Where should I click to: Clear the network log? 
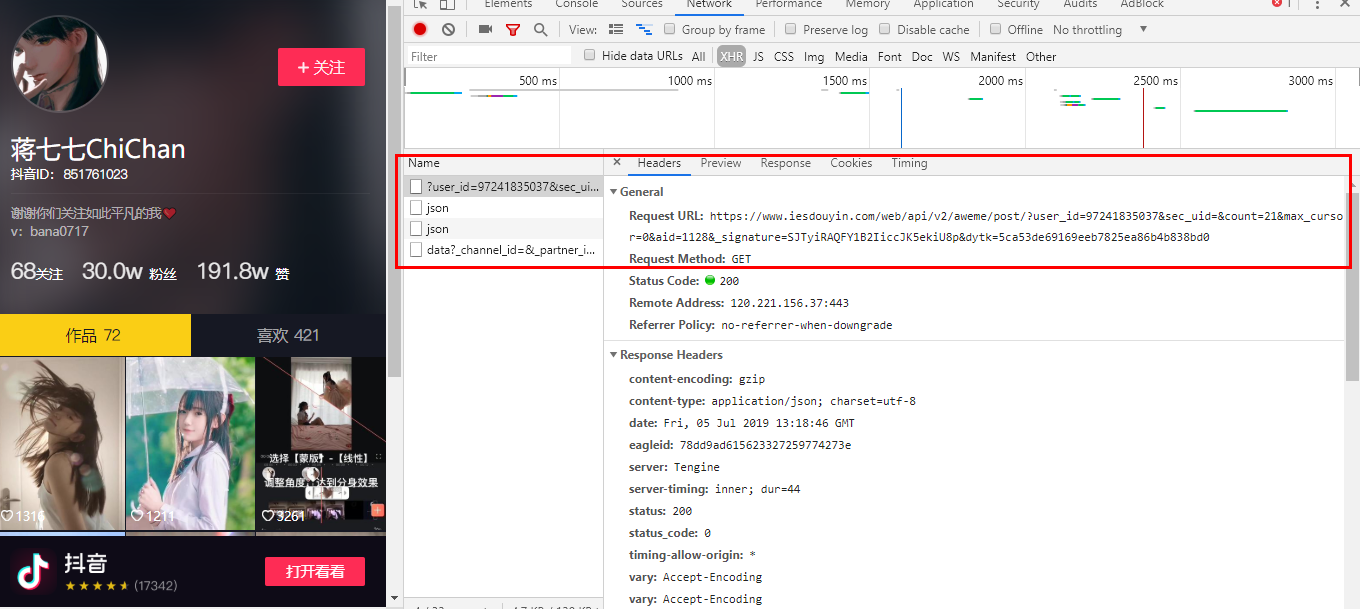[448, 30]
